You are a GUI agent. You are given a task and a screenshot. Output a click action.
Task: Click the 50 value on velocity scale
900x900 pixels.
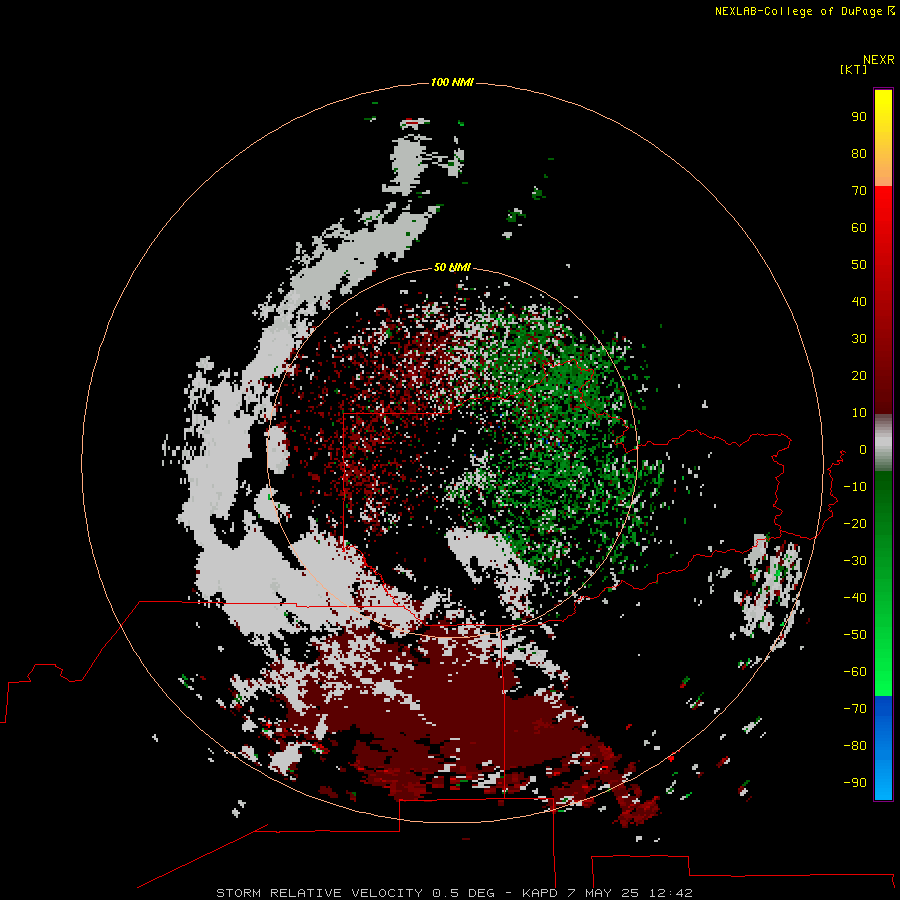pyautogui.click(x=859, y=265)
